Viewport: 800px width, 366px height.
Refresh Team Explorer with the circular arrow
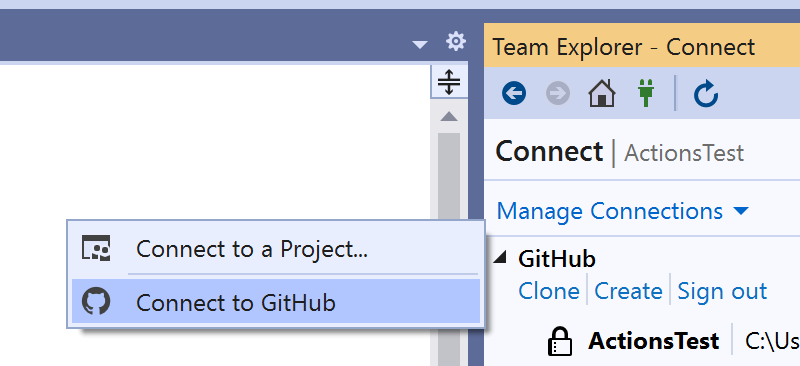(706, 95)
